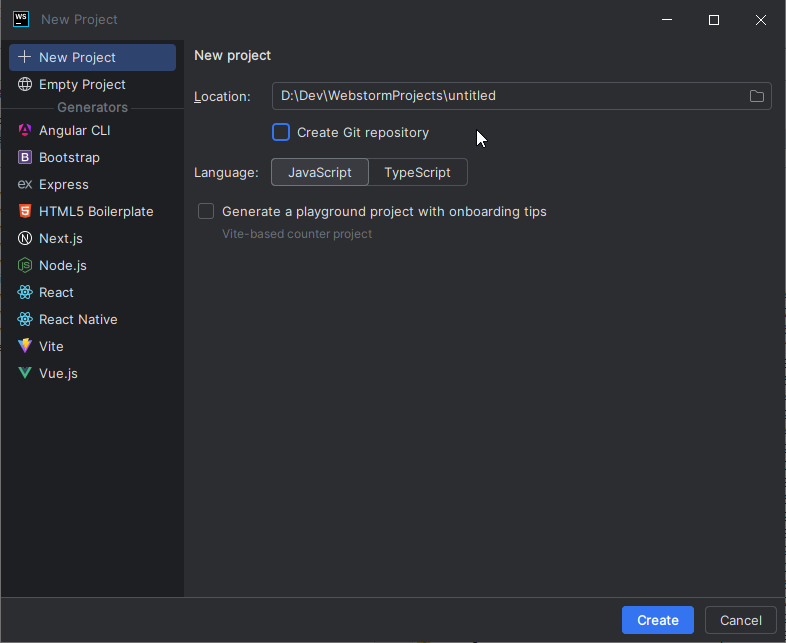Click into the Location path field
Image resolution: width=786 pixels, height=643 pixels.
[x=521, y=96]
